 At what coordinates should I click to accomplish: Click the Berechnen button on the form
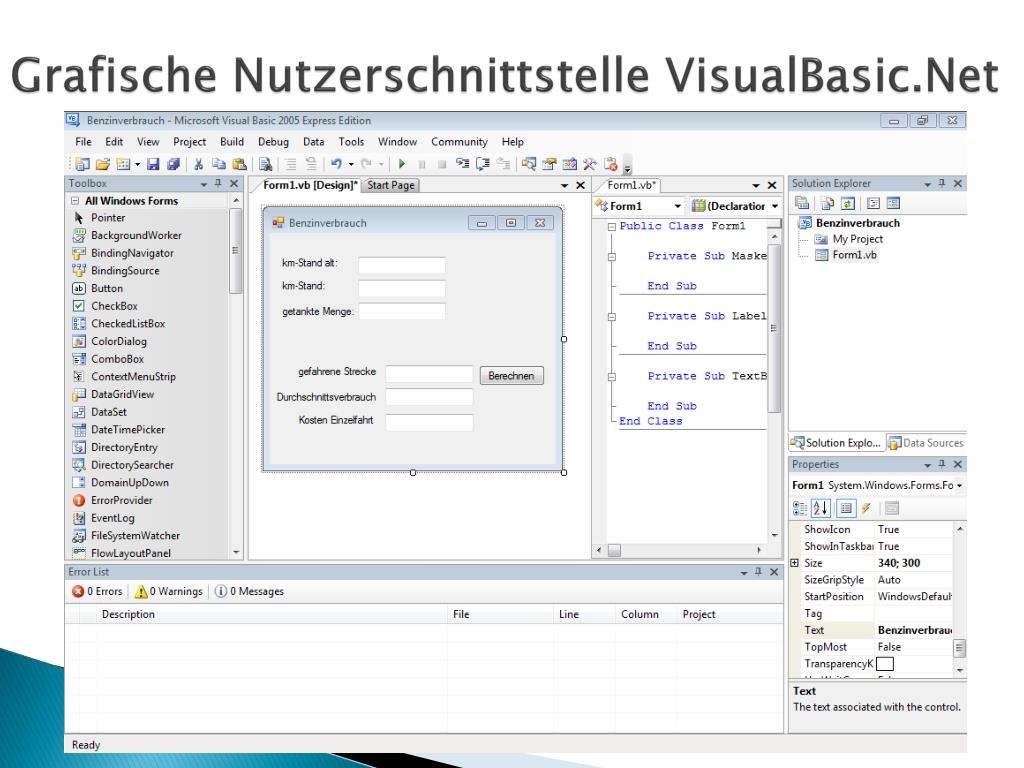click(511, 376)
